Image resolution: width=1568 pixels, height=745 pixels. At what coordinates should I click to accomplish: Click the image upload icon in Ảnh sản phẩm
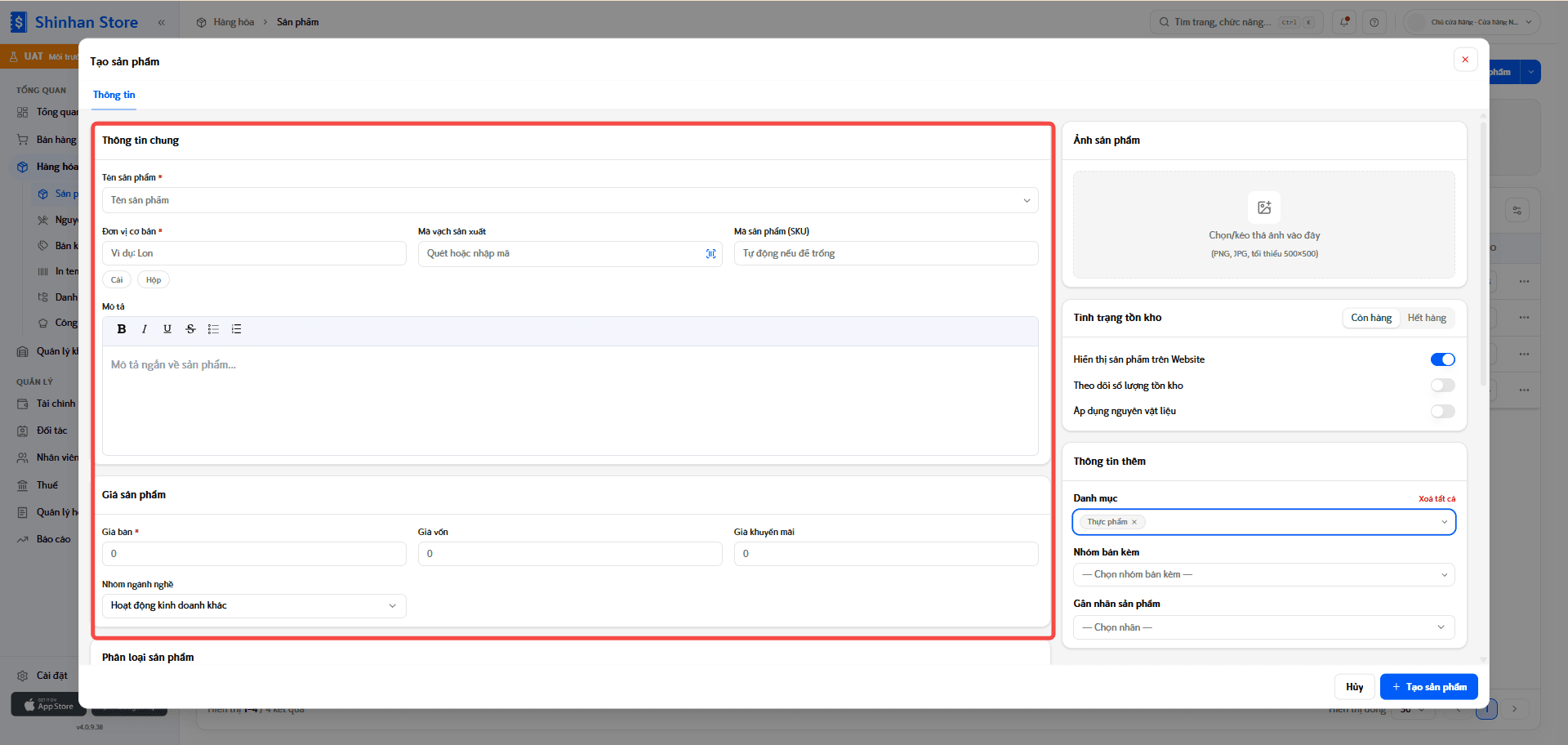click(x=1264, y=207)
